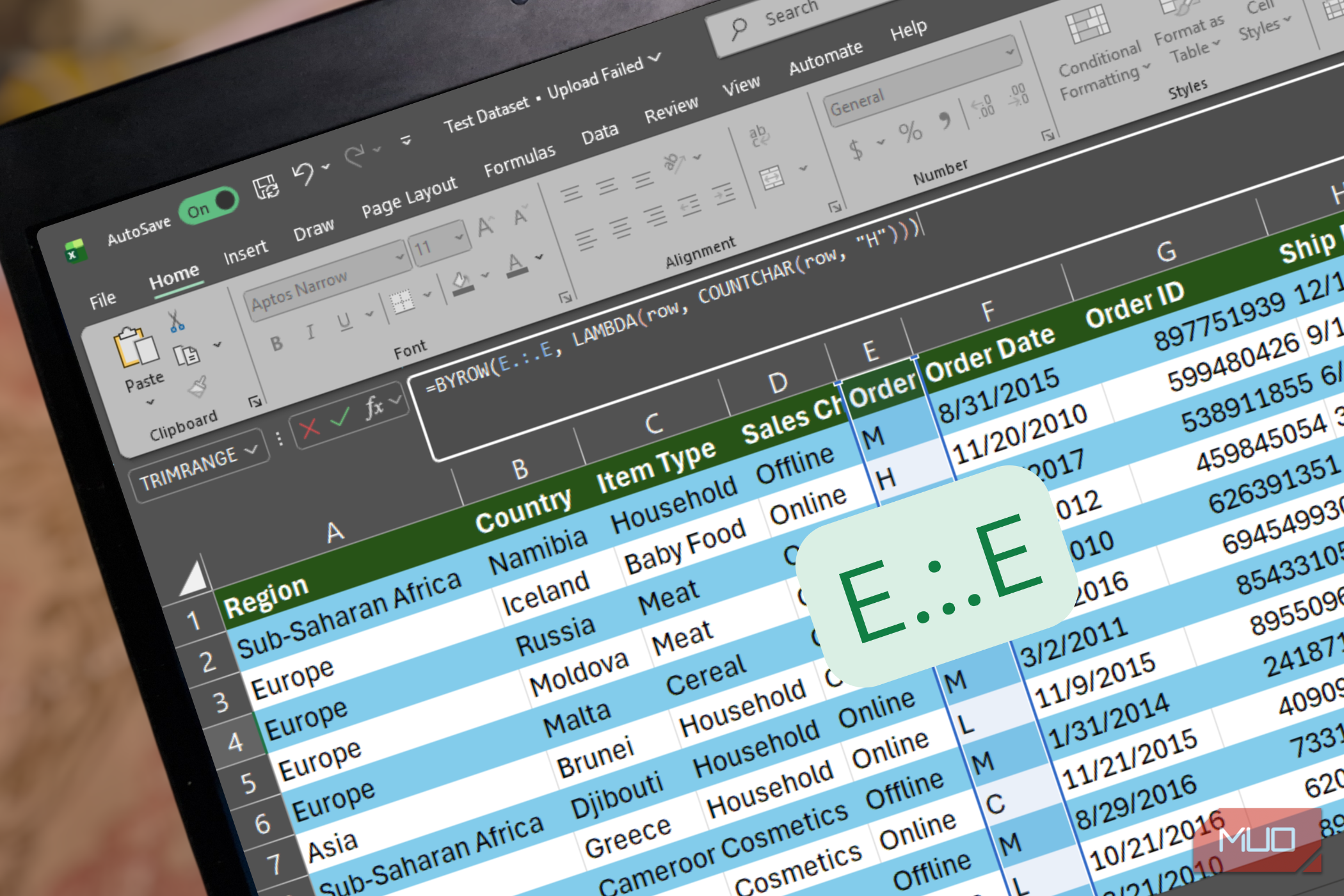Expand the Paste options arrow
Screen dimensions: 1344x896
(150, 403)
